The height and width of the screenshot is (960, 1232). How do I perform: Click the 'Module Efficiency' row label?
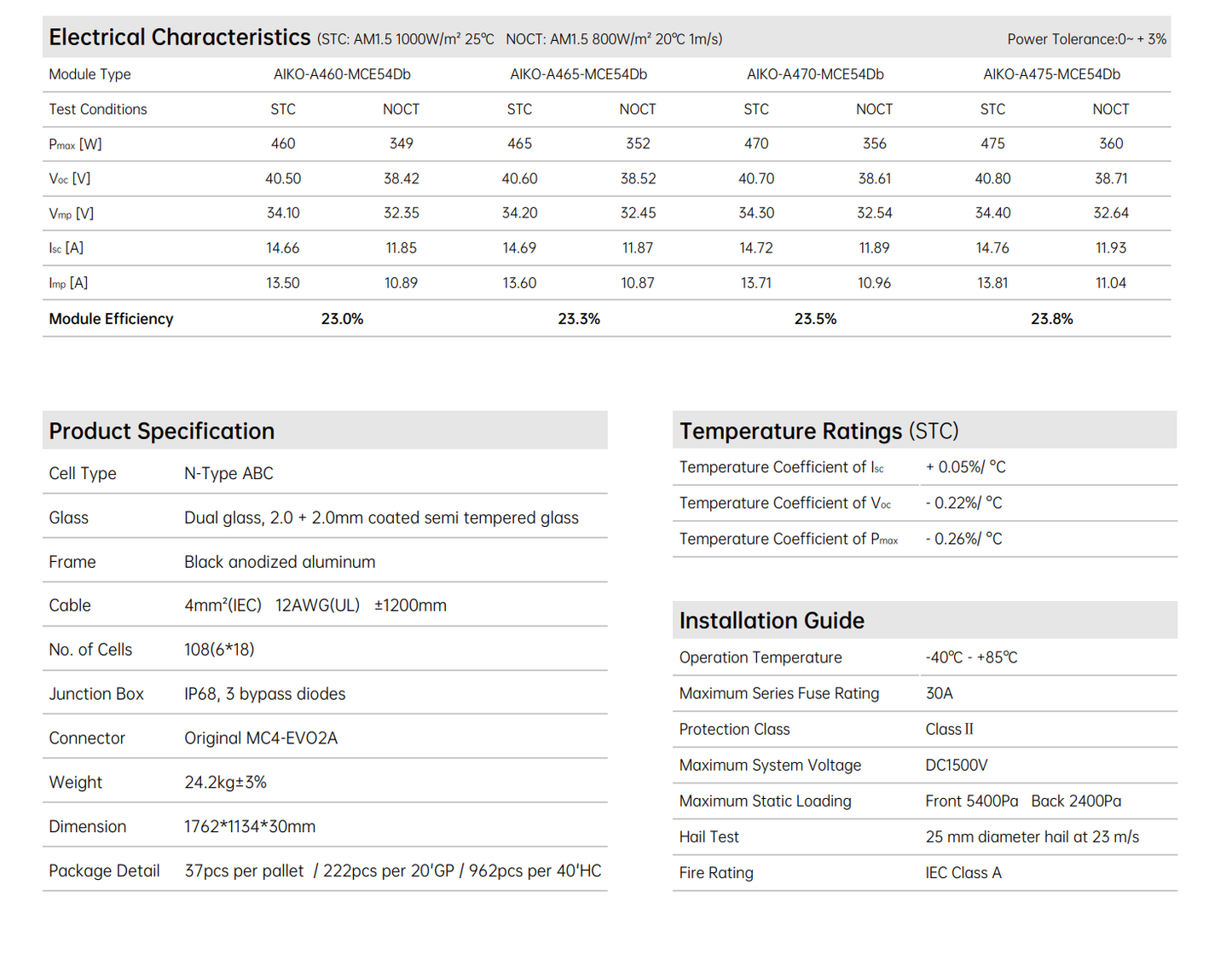(x=111, y=319)
